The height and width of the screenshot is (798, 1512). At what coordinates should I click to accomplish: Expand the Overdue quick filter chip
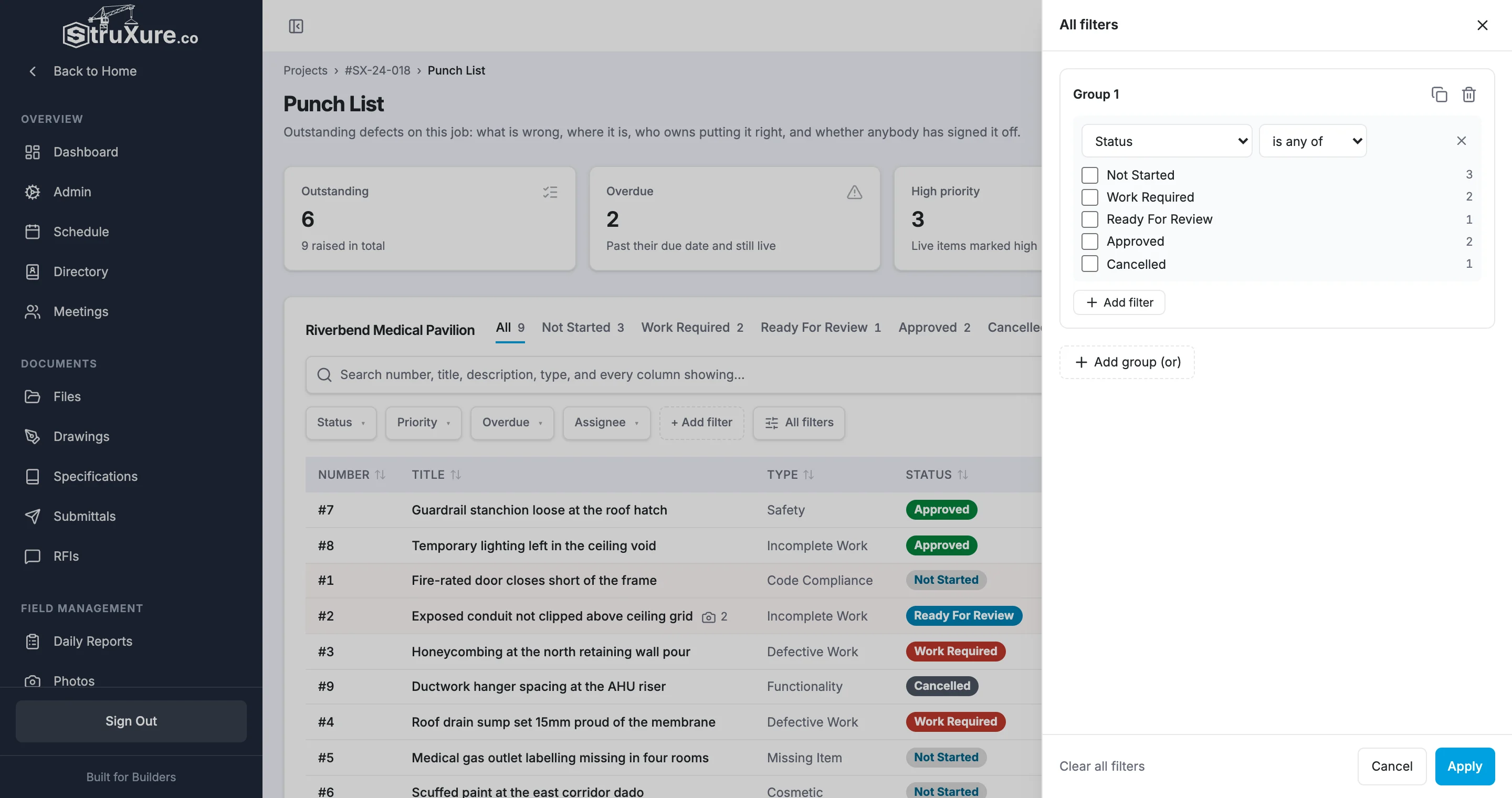point(512,423)
